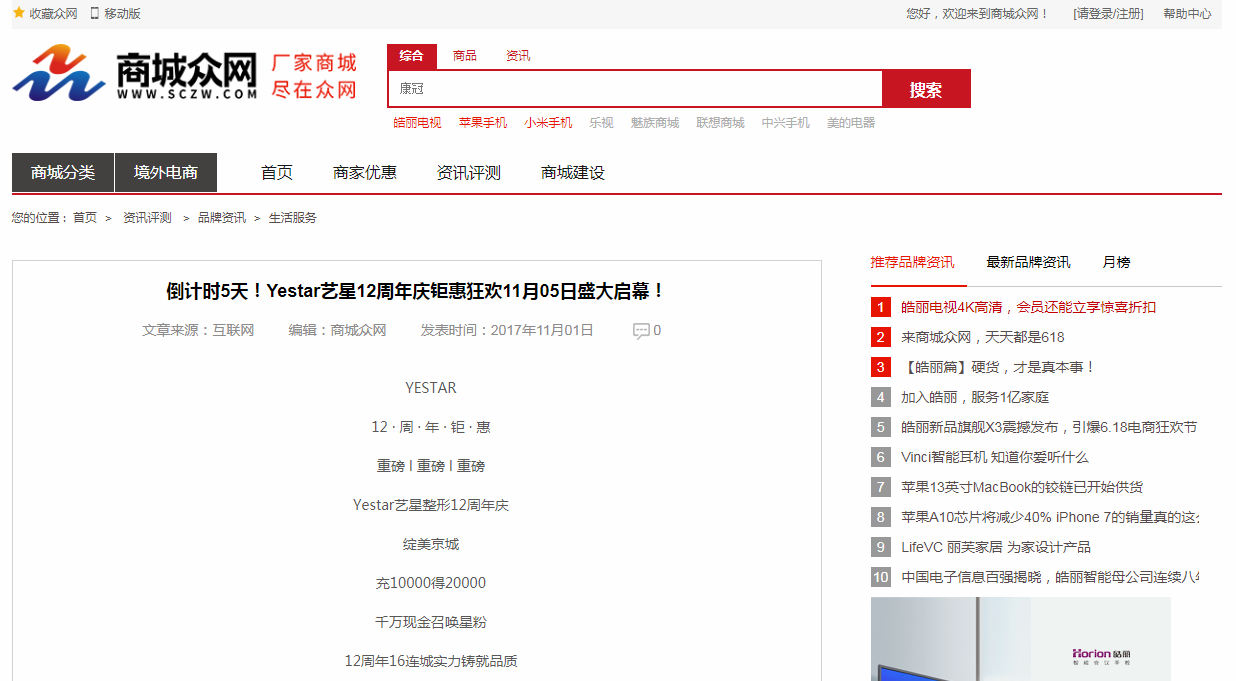Open article 皓丽电视4K高清，会员还能立享惊喜折扣

(x=1028, y=307)
